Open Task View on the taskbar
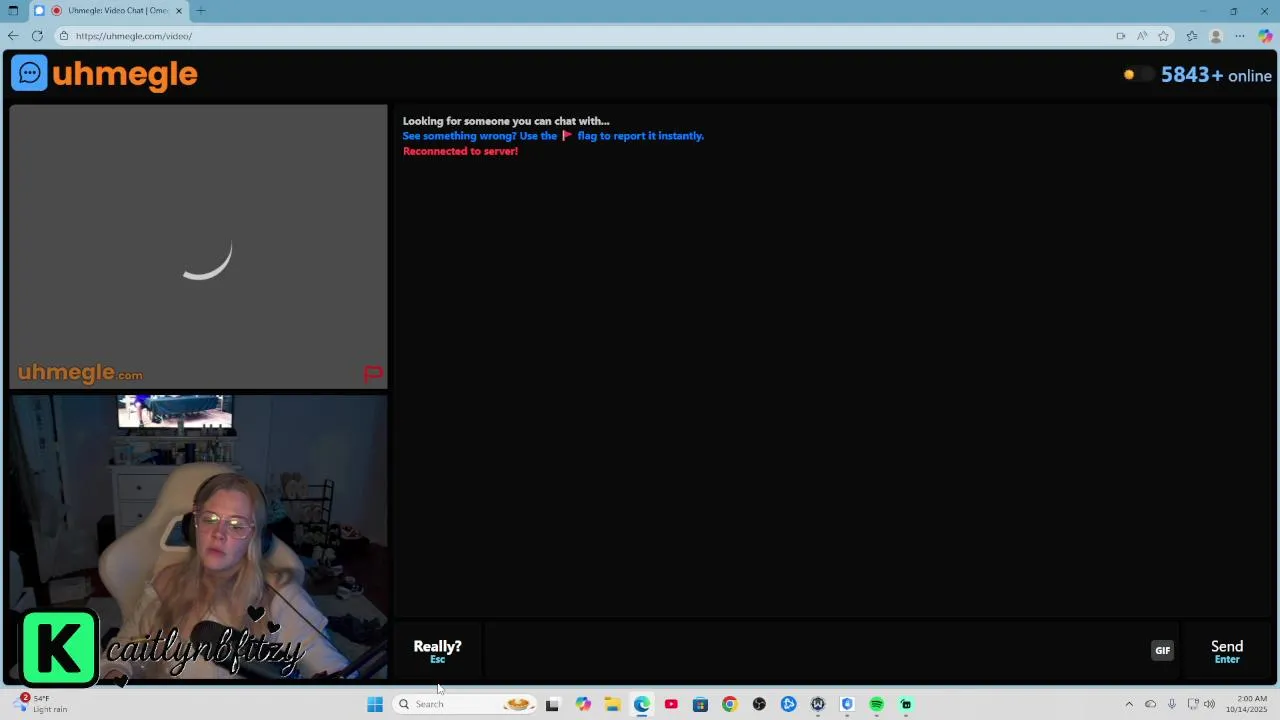 (552, 704)
